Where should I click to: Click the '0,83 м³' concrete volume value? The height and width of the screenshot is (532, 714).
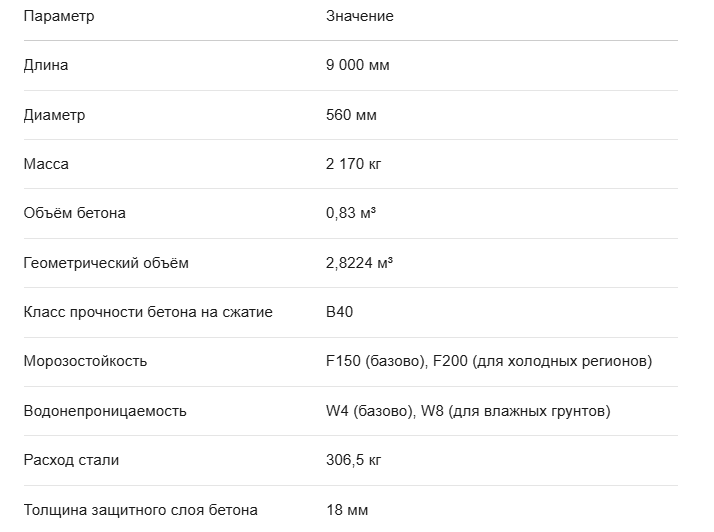pyautogui.click(x=351, y=213)
